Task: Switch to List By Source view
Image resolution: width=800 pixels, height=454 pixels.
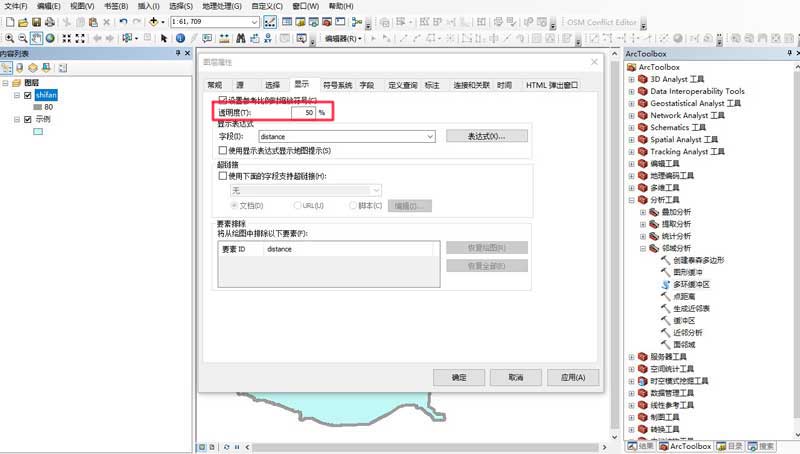Action: (x=20, y=68)
